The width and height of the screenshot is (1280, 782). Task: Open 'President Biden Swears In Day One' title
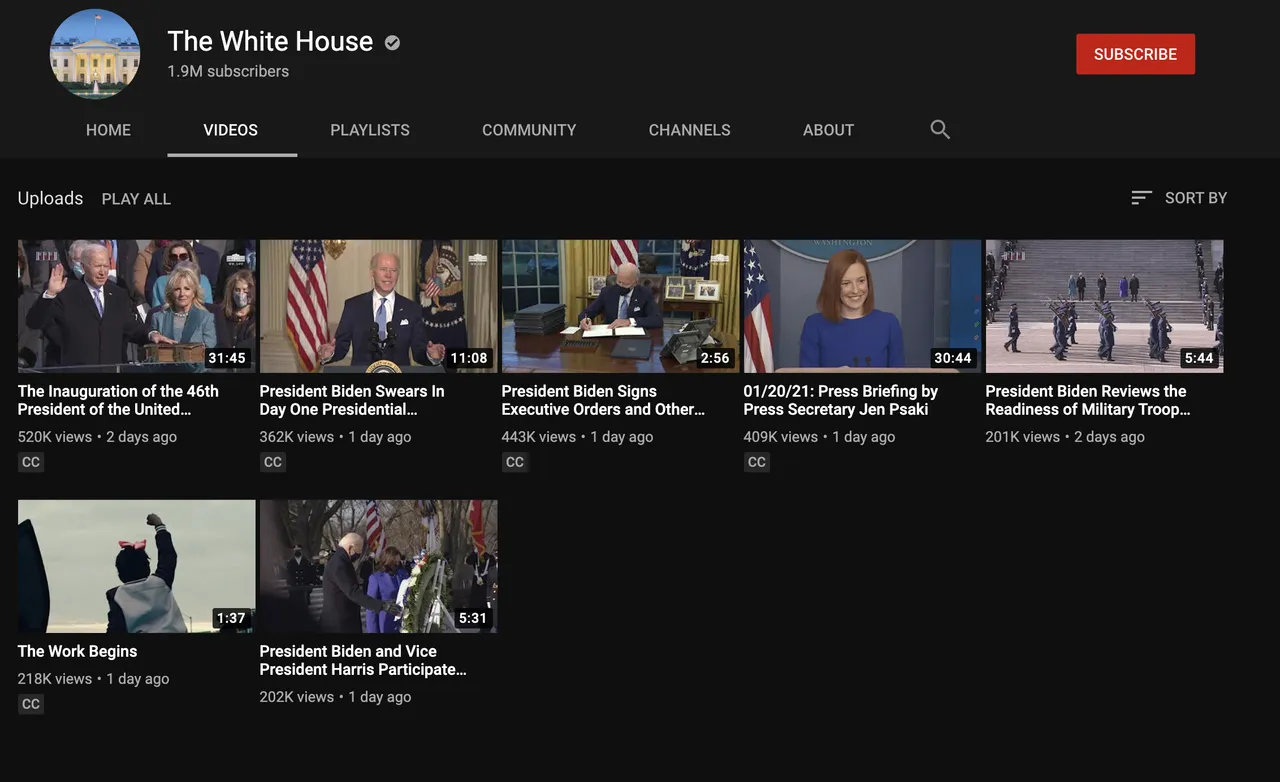352,400
